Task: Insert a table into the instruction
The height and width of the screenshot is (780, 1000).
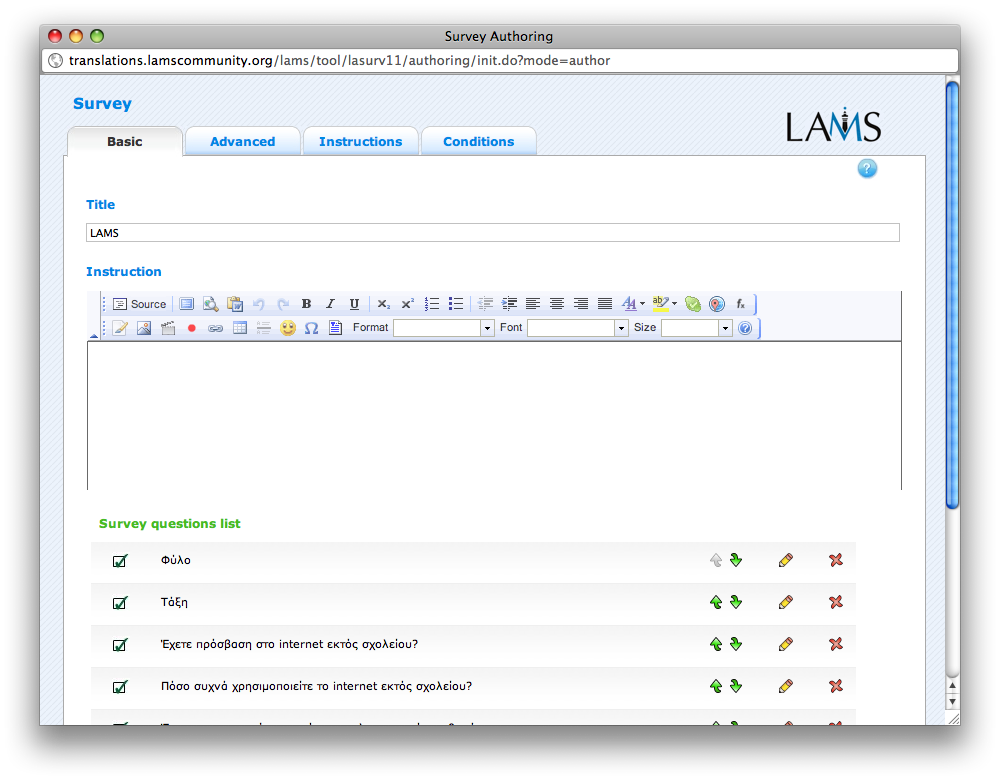Action: click(240, 328)
